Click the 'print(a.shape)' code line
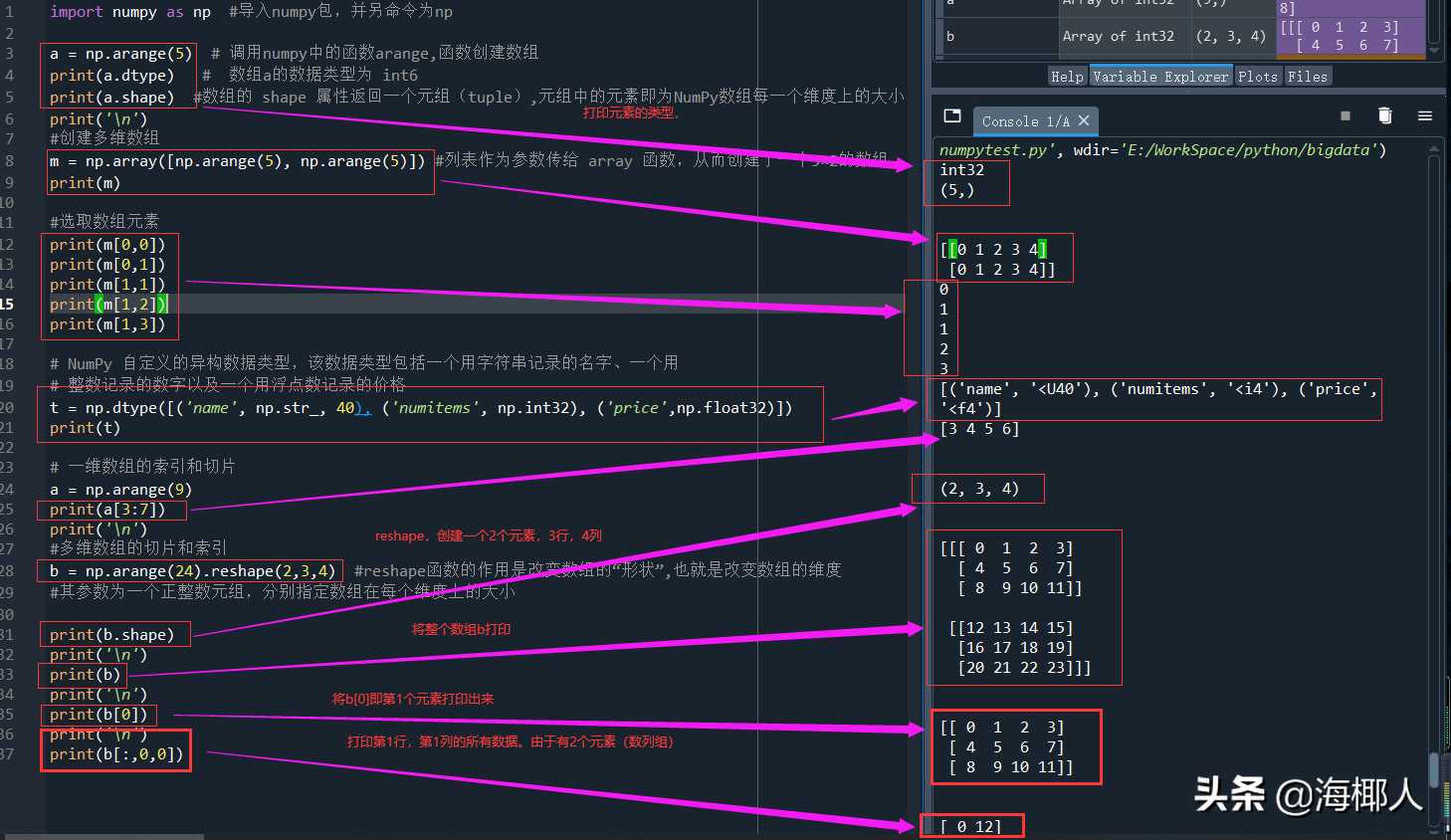This screenshot has height=840, width=1451. tap(111, 97)
